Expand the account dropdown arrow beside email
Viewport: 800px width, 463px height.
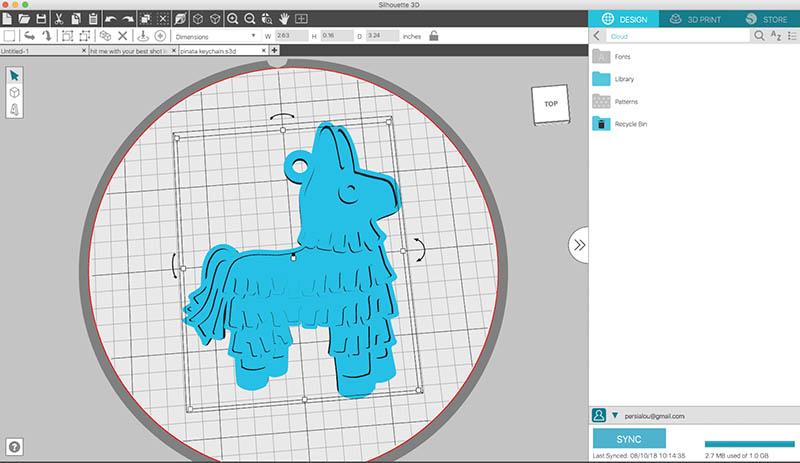pos(616,414)
